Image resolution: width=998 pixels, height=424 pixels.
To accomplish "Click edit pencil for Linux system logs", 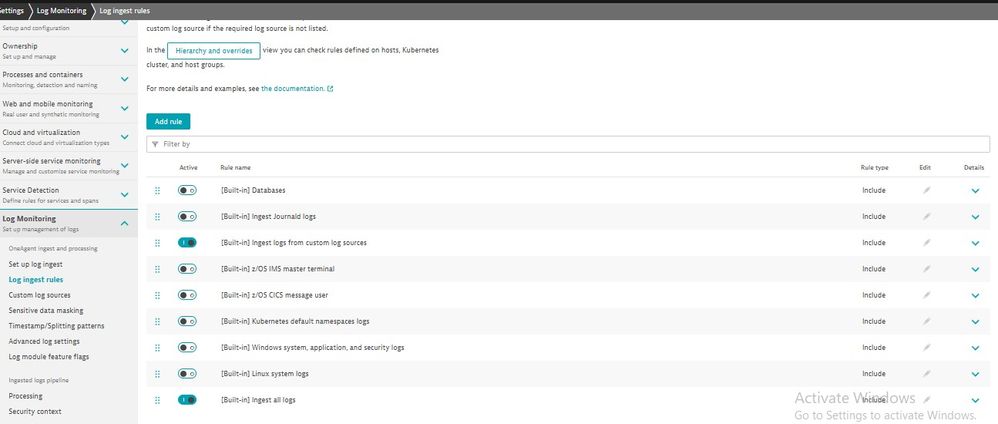I will point(926,373).
